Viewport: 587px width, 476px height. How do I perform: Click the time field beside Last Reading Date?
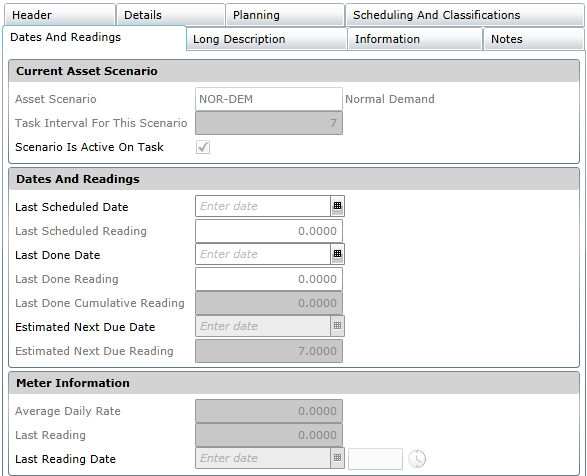(375, 458)
